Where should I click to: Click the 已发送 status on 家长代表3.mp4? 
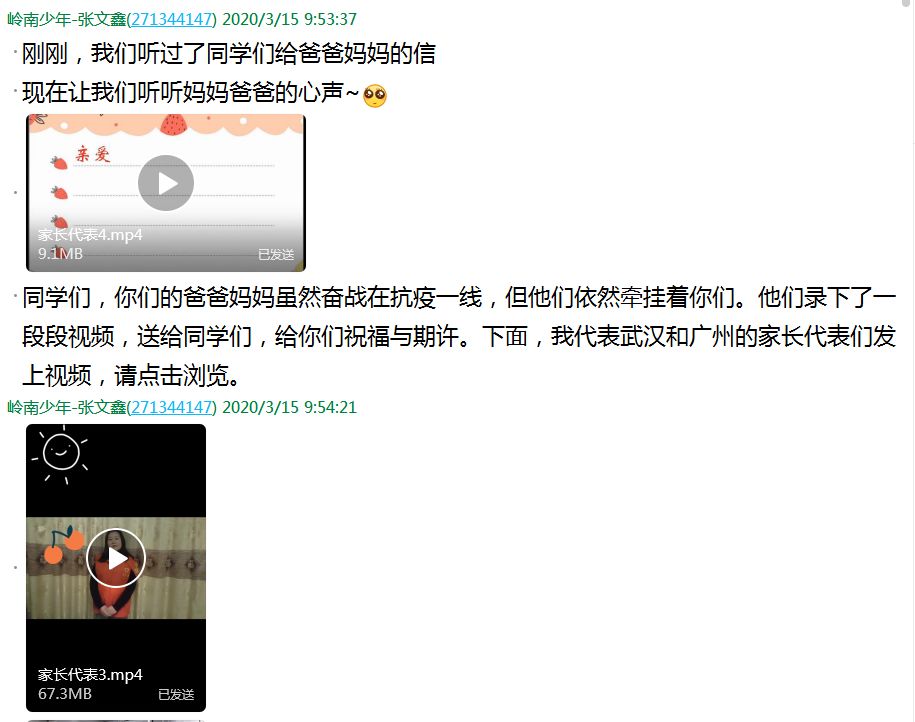coord(176,695)
